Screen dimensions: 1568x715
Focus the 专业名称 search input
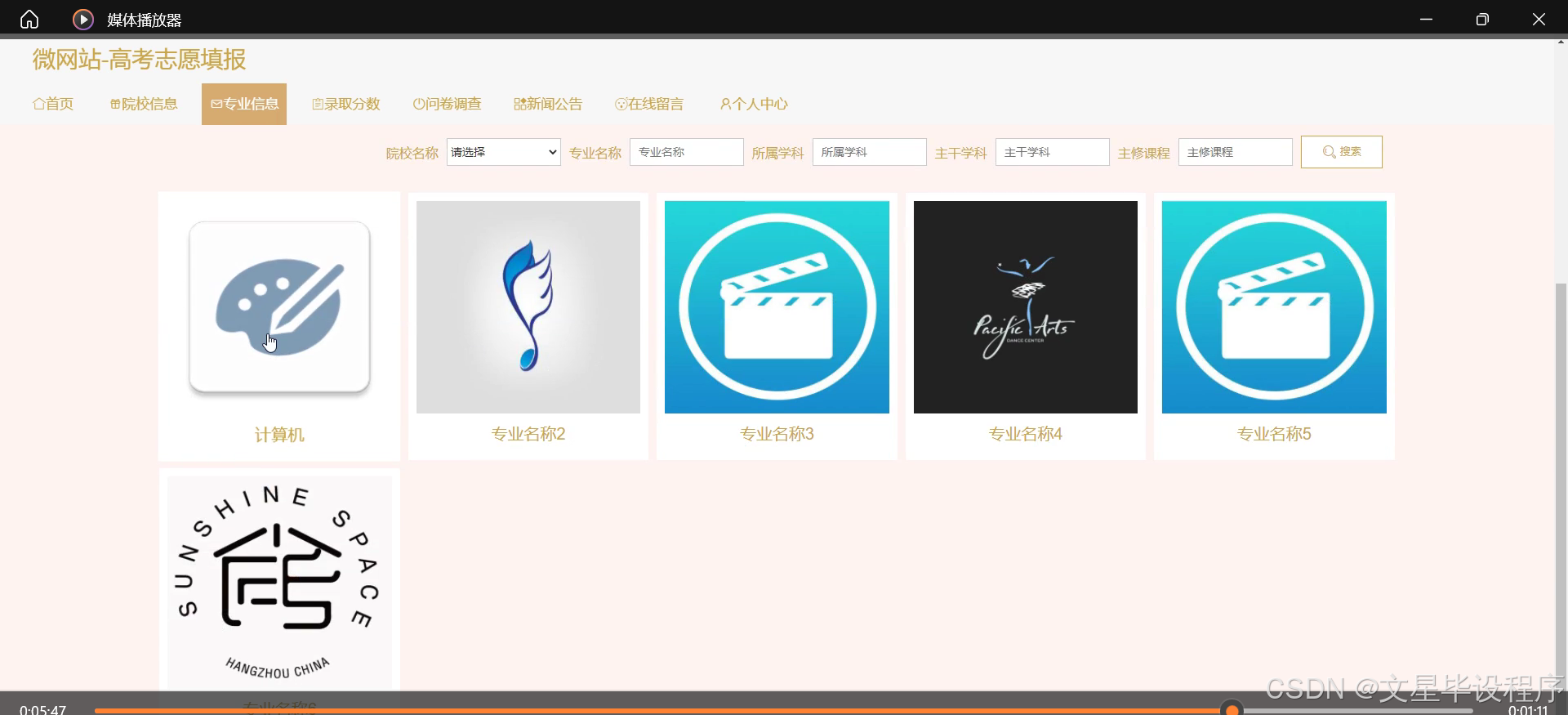point(687,152)
